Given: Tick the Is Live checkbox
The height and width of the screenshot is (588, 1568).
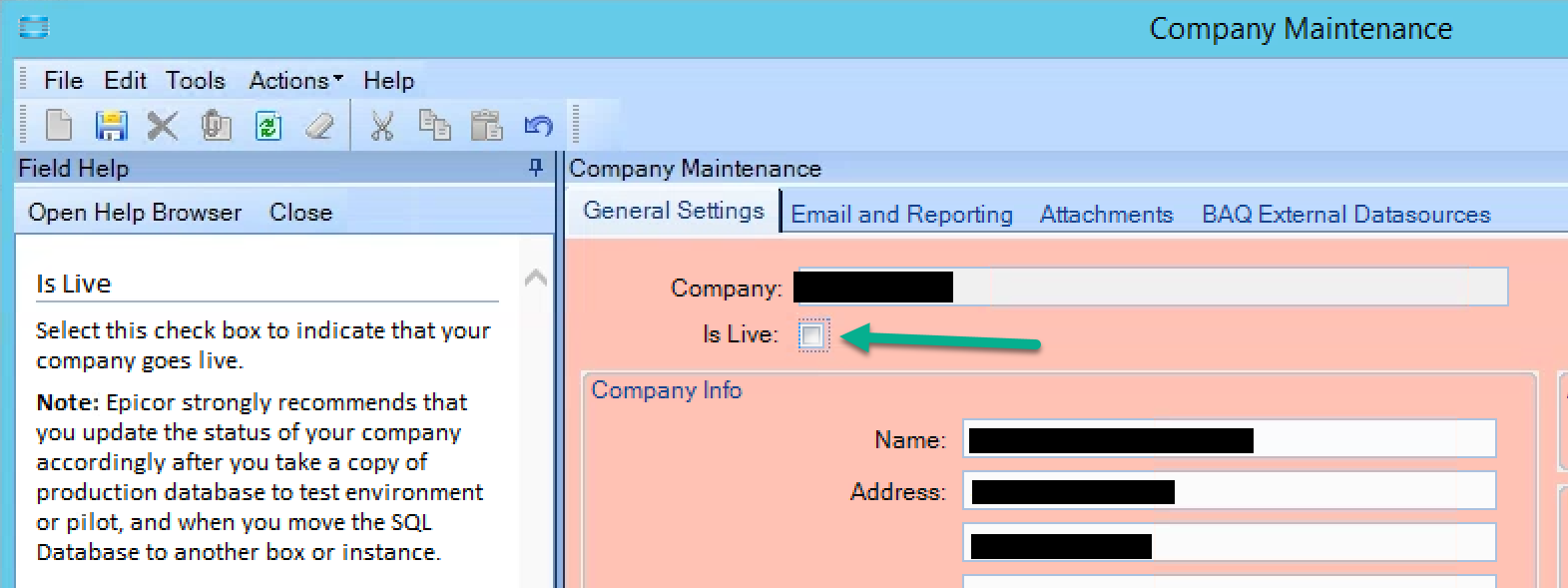Looking at the screenshot, I should tap(812, 335).
